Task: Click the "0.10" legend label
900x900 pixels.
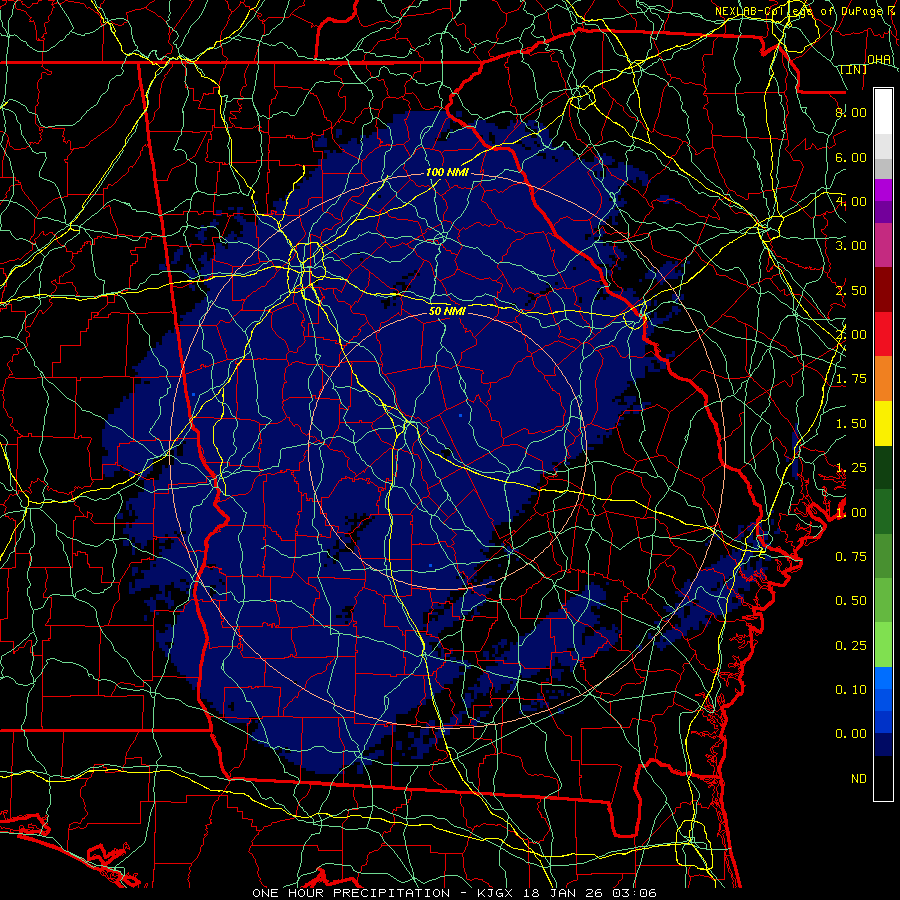Action: tap(851, 690)
